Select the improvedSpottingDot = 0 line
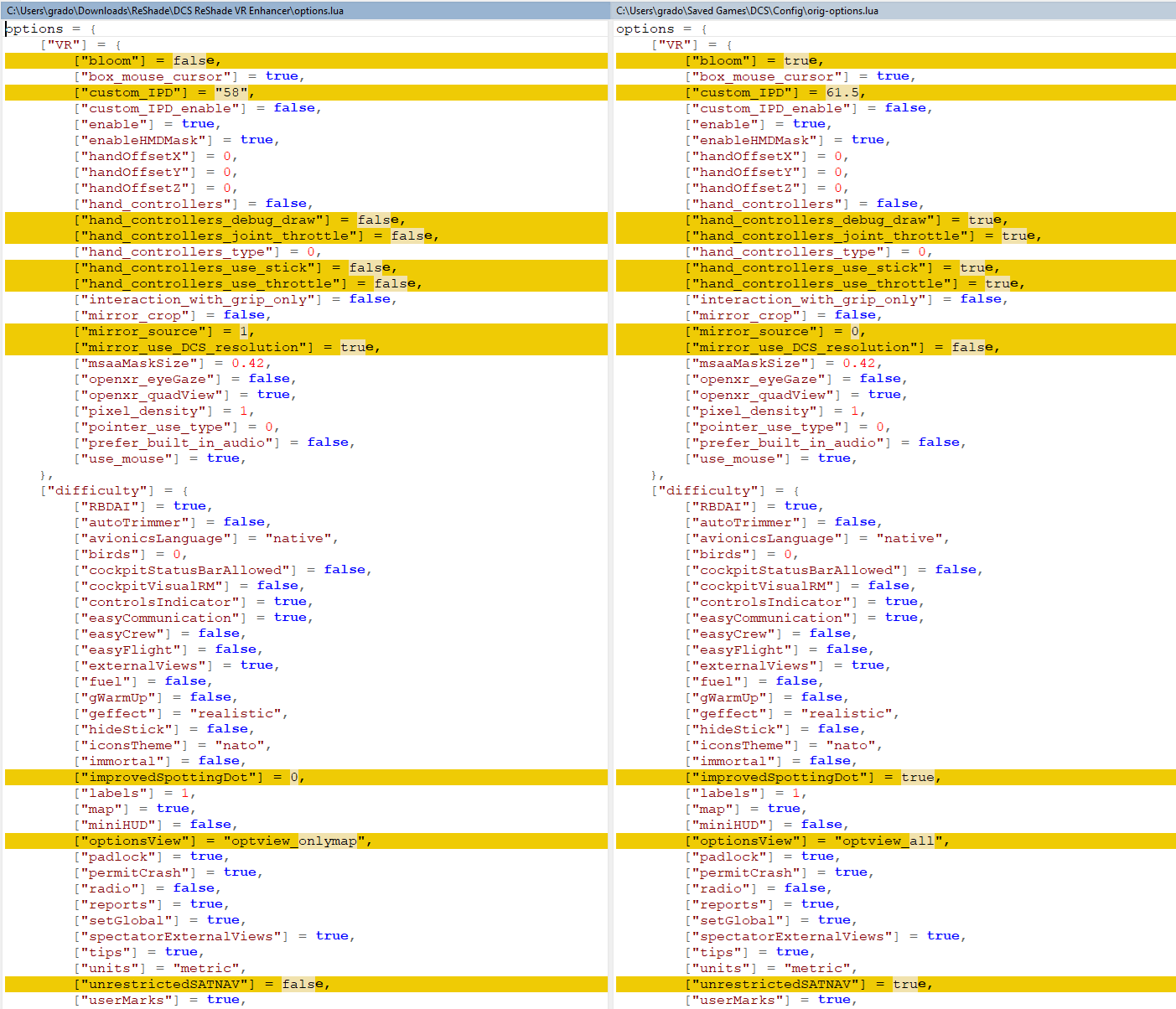 coord(306,777)
